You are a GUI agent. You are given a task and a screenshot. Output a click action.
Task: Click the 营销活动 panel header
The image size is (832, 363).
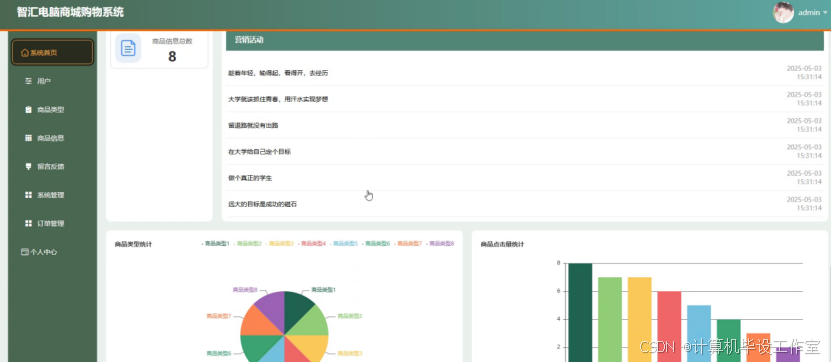click(525, 40)
